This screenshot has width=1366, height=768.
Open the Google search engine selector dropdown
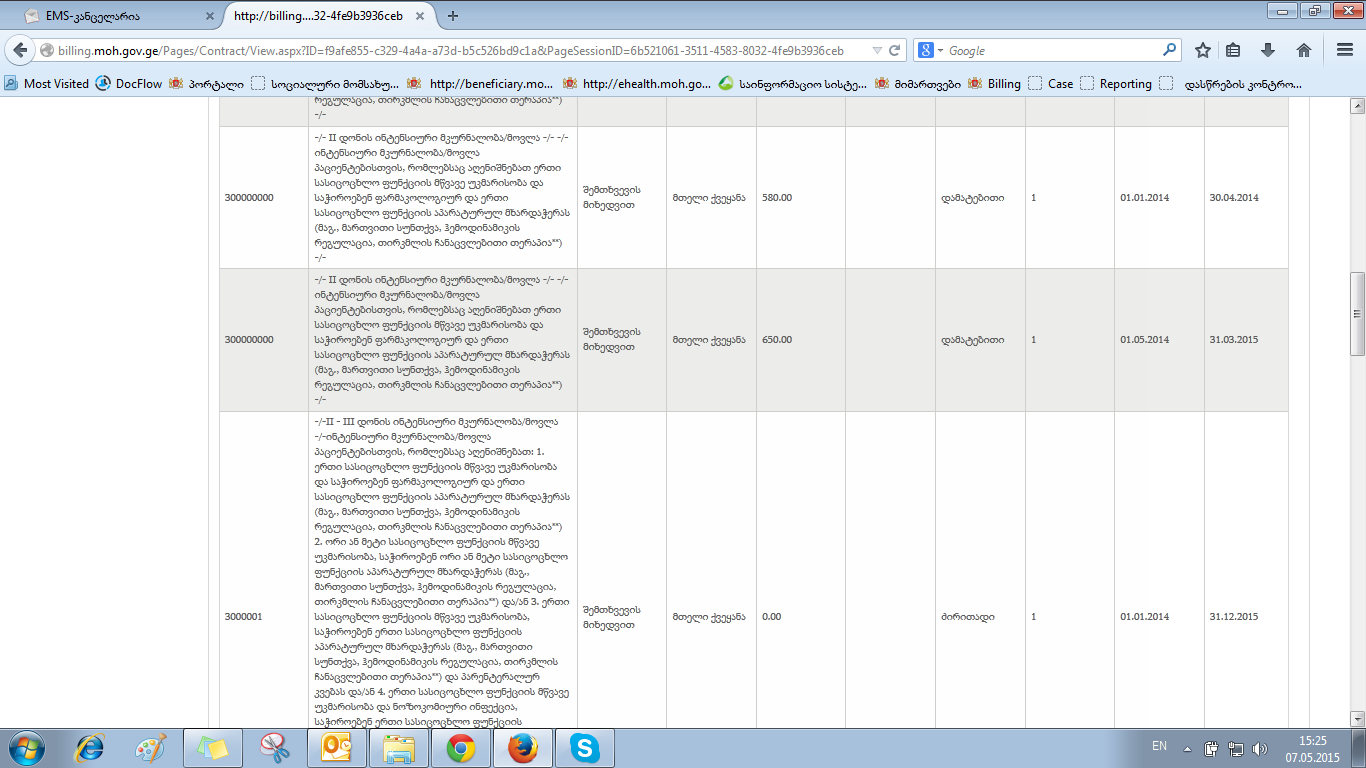930,50
